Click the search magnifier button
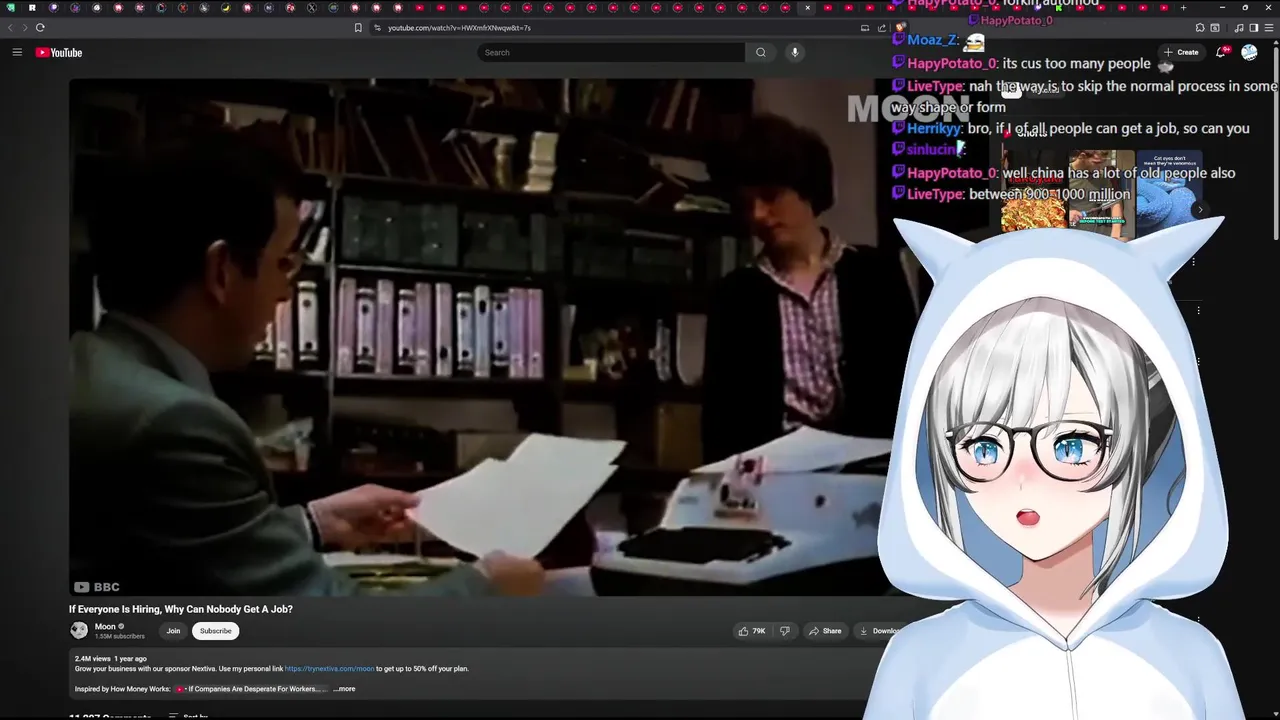The width and height of the screenshot is (1280, 720). tap(761, 52)
